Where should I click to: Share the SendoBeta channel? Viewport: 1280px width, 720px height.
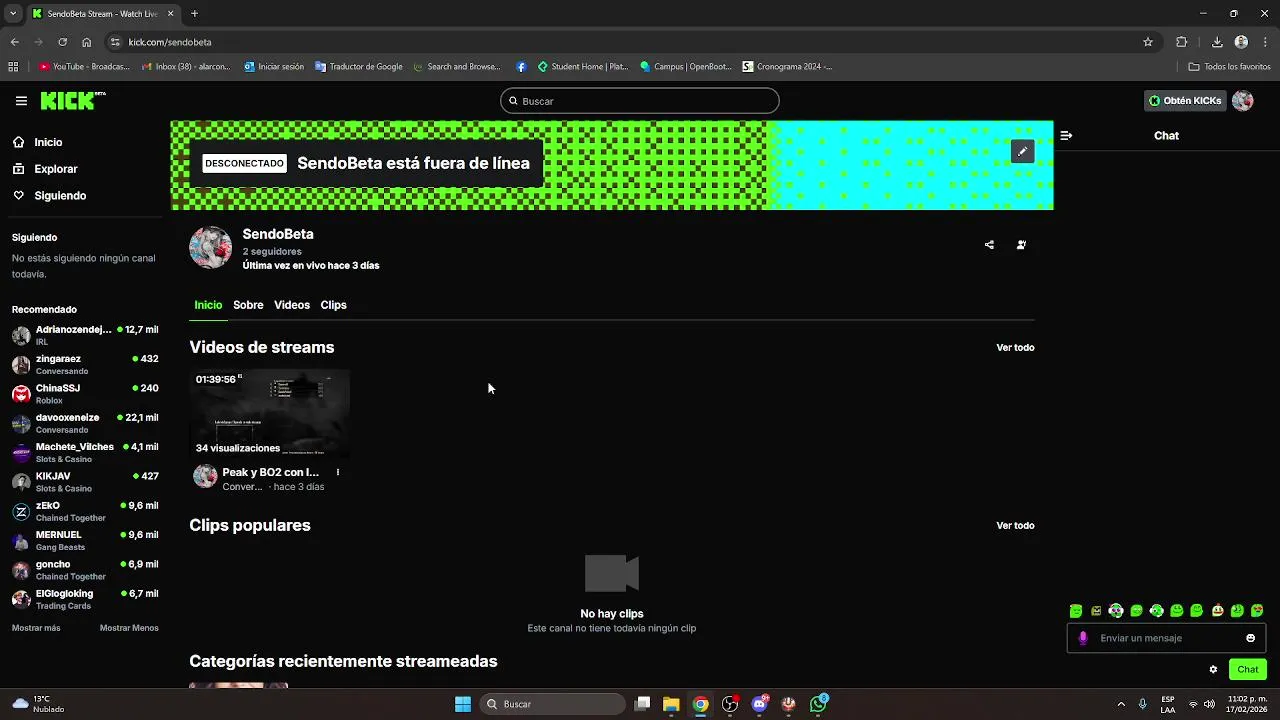989,244
